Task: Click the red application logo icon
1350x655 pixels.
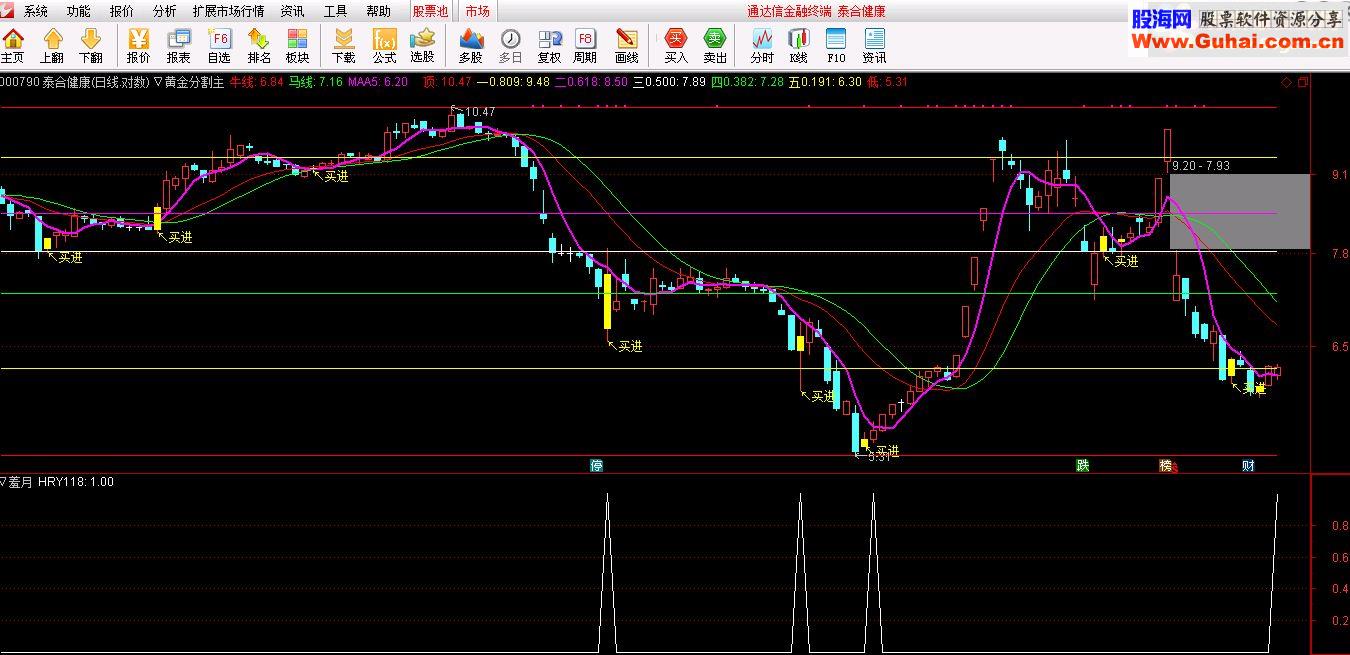Action: (8, 11)
